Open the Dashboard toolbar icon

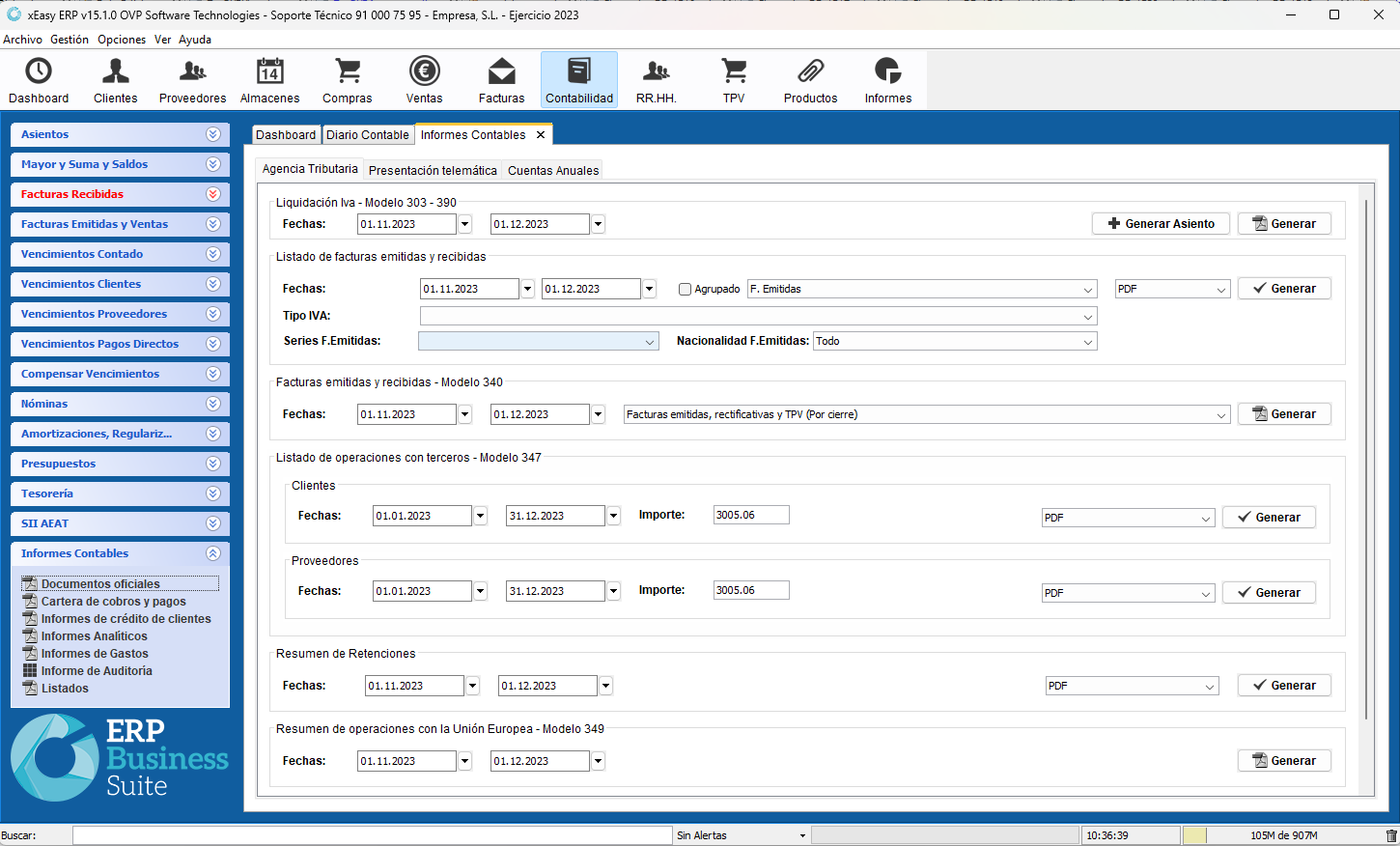[x=39, y=80]
